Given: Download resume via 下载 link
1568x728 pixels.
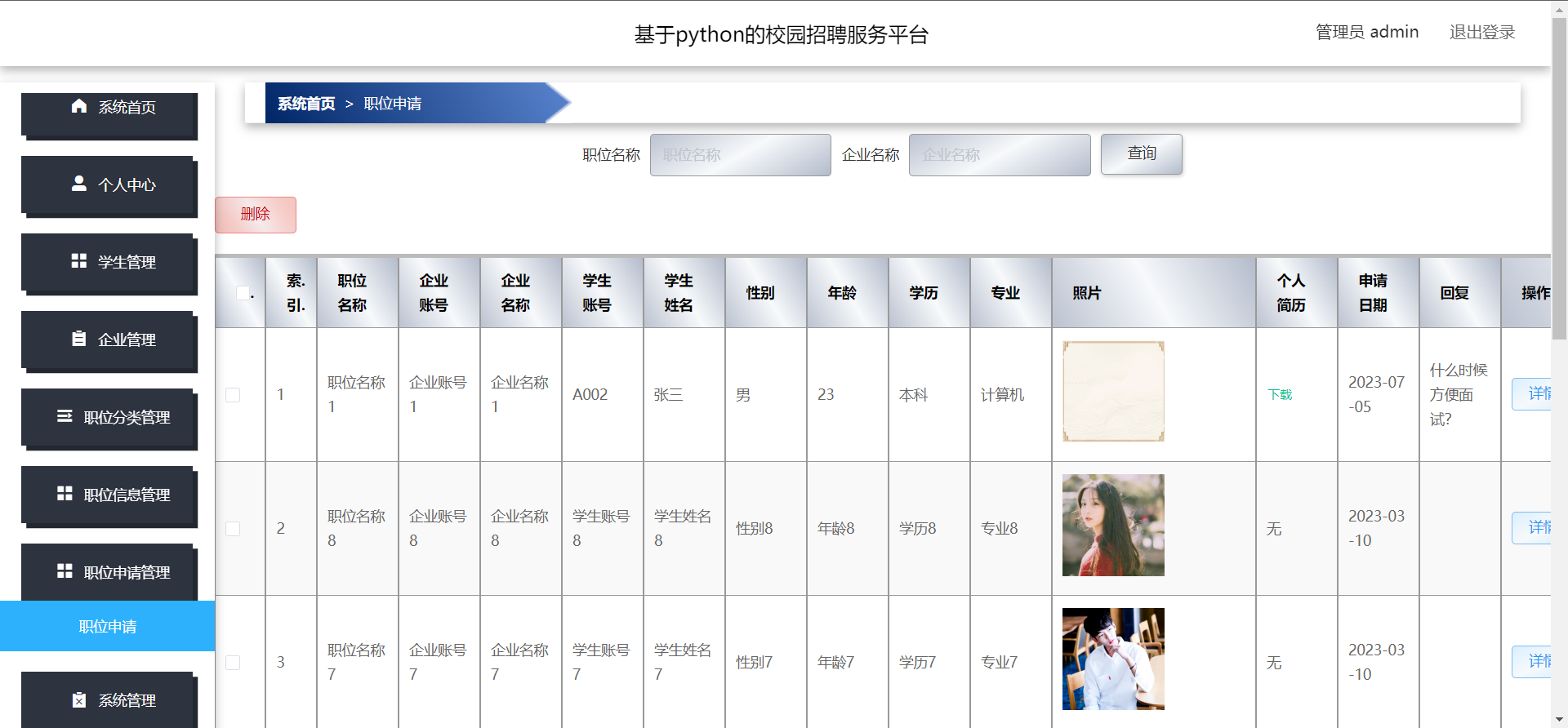Looking at the screenshot, I should click(1280, 395).
